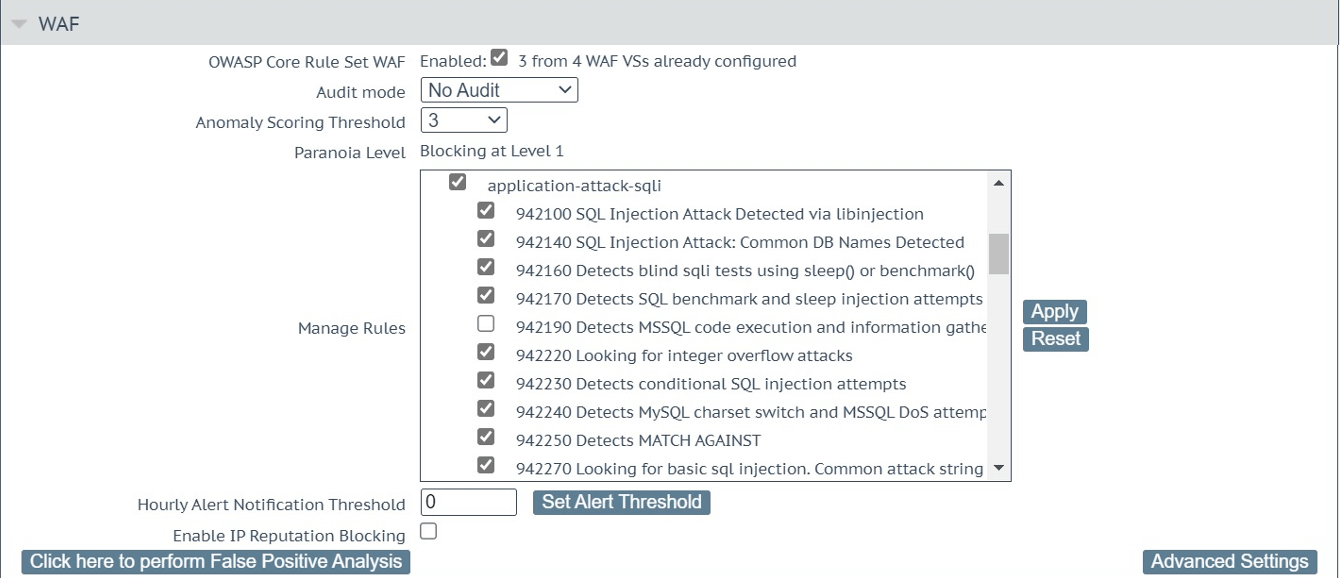This screenshot has height=578, width=1340.
Task: Apply the rule changes
Action: [x=1054, y=312]
